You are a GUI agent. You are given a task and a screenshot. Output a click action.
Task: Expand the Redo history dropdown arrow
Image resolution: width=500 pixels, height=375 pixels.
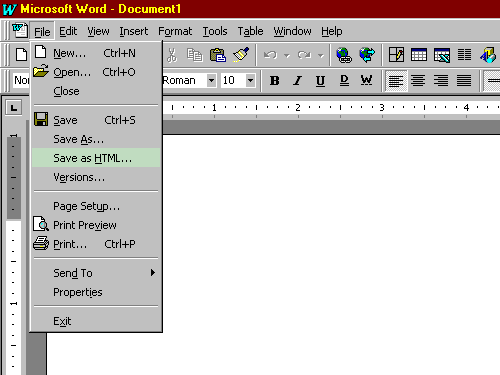point(321,55)
